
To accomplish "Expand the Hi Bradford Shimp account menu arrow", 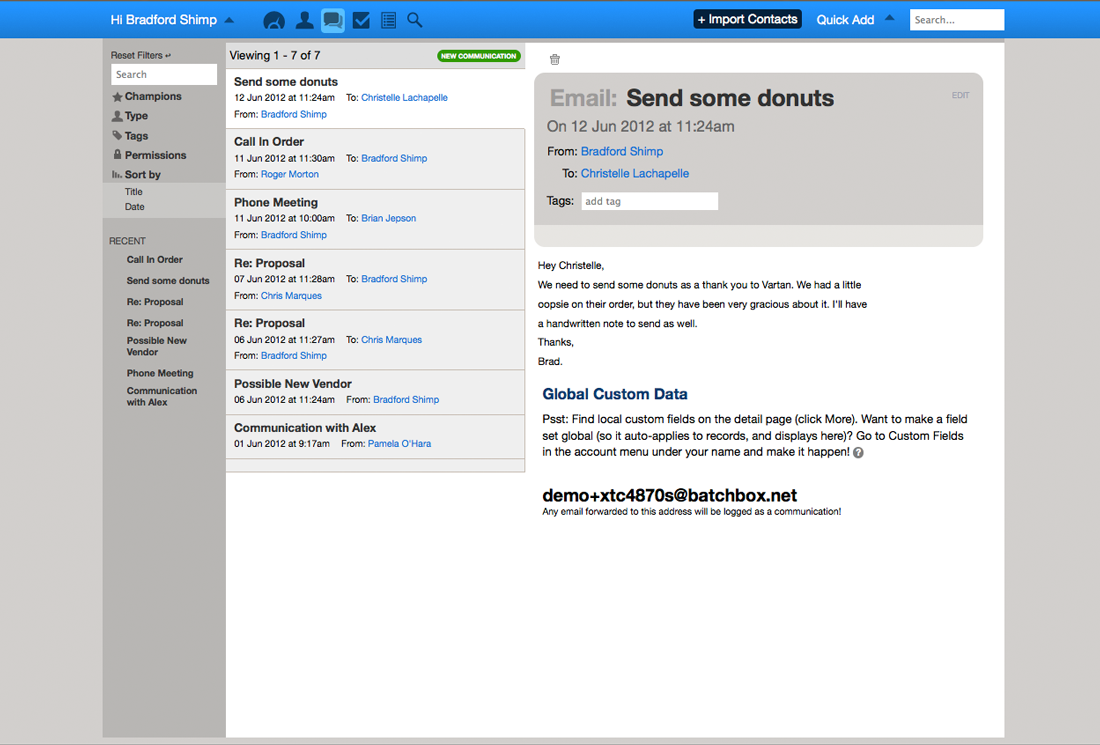I will tap(229, 20).
